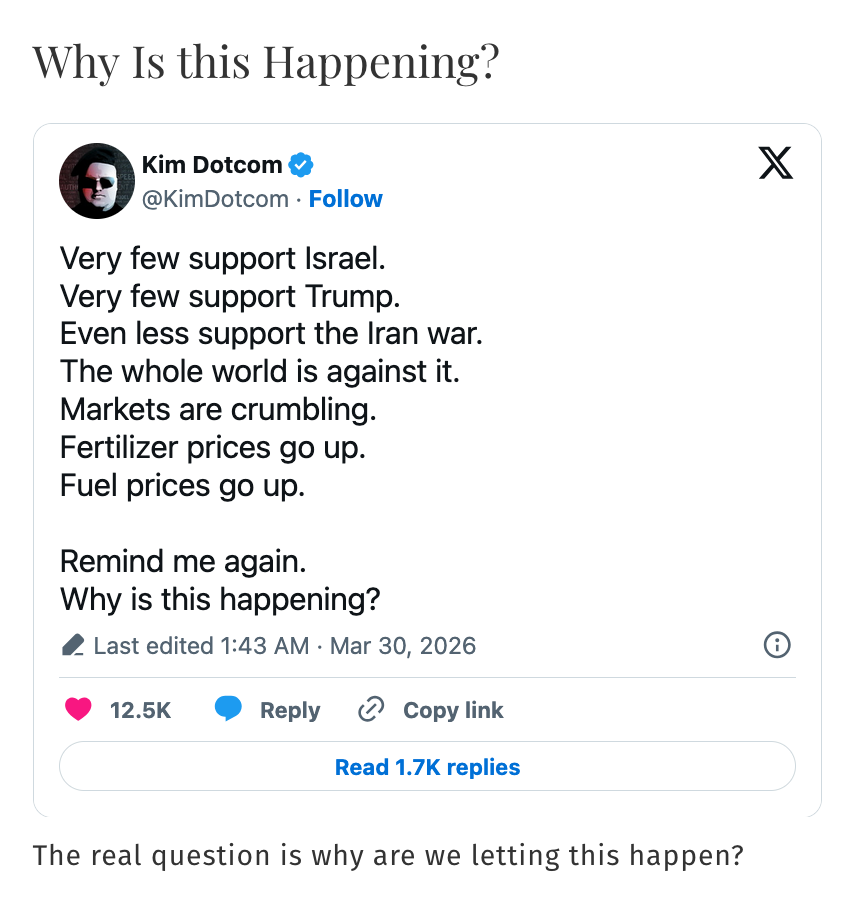Click the chain copy link icon
This screenshot has height=908, width=856.
tap(371, 710)
